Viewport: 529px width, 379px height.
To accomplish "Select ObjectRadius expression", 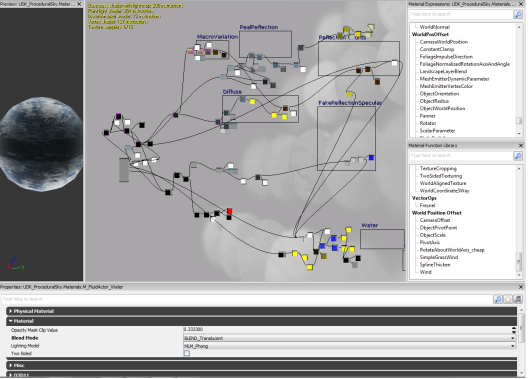I will click(434, 101).
